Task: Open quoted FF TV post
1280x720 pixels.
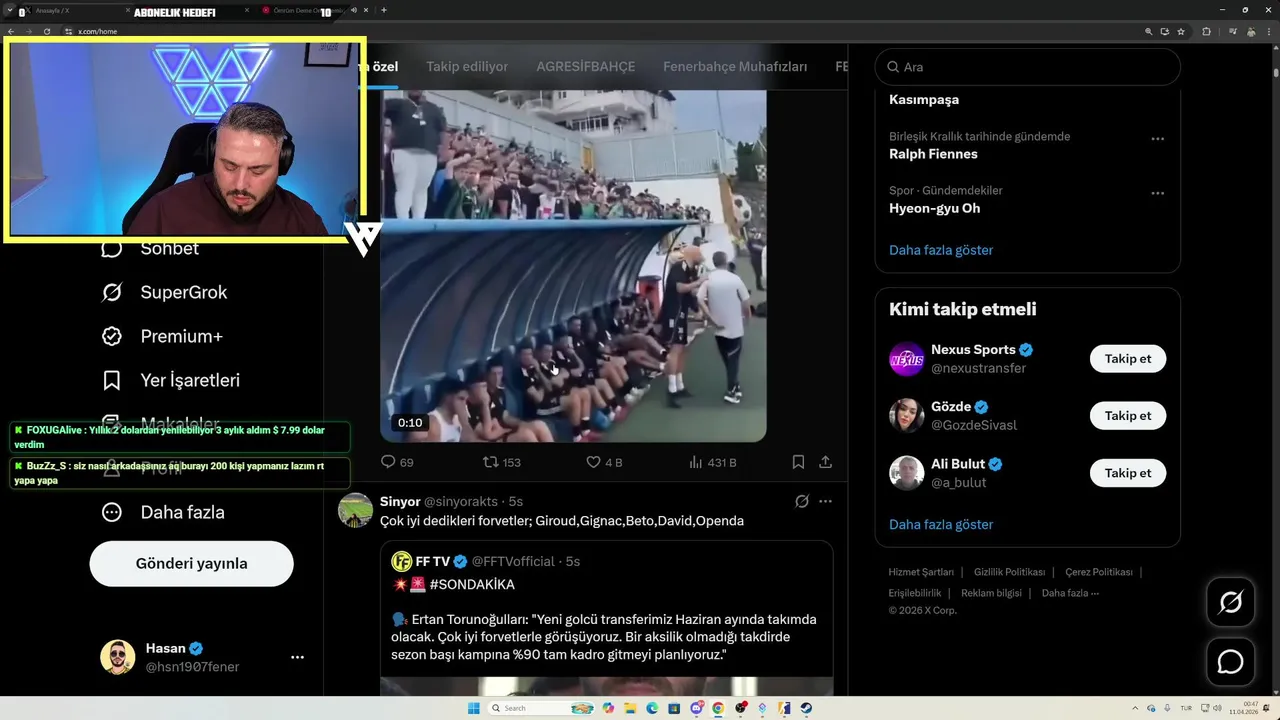Action: (x=606, y=618)
